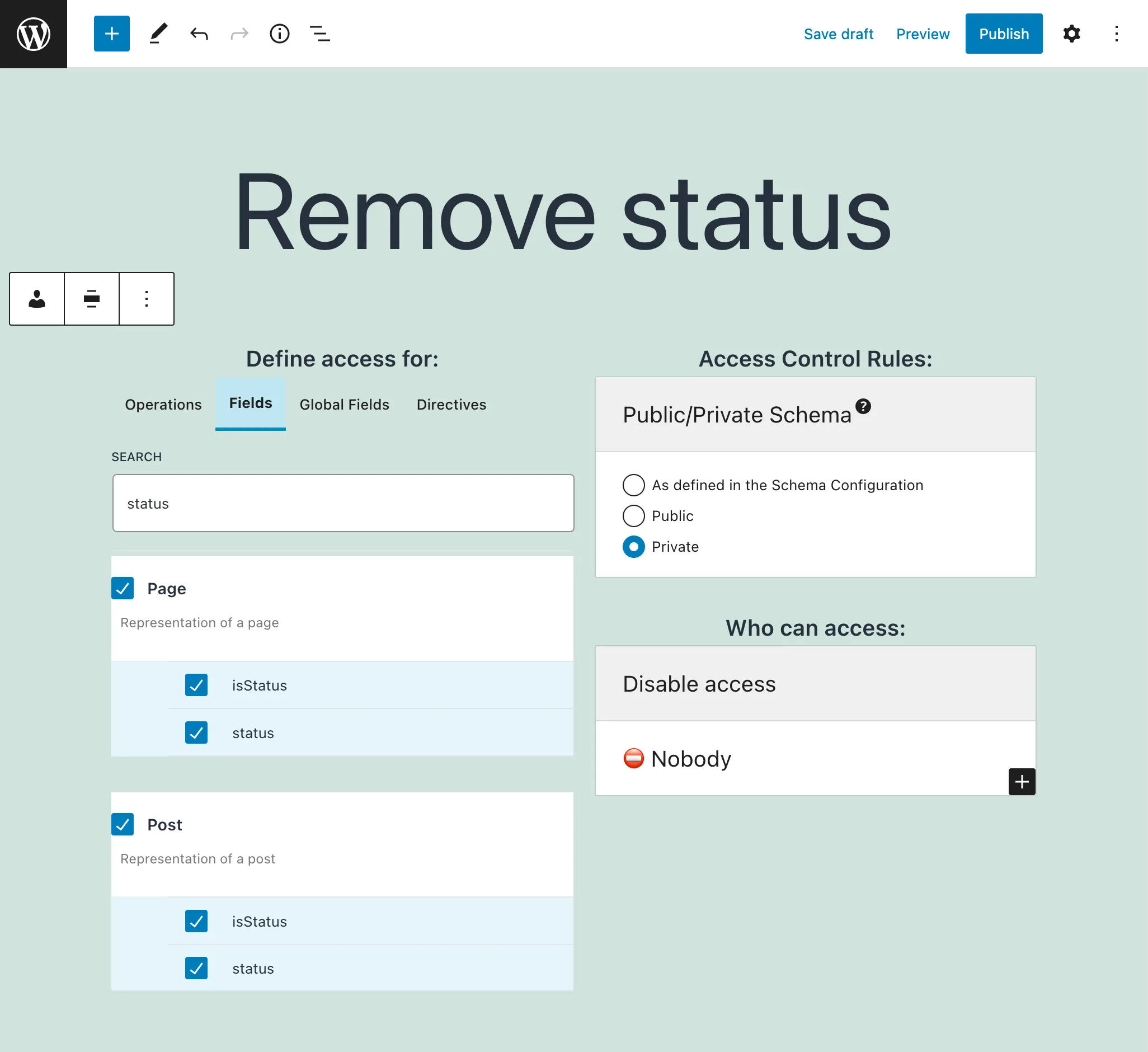Publish the access control list

pos(1004,34)
